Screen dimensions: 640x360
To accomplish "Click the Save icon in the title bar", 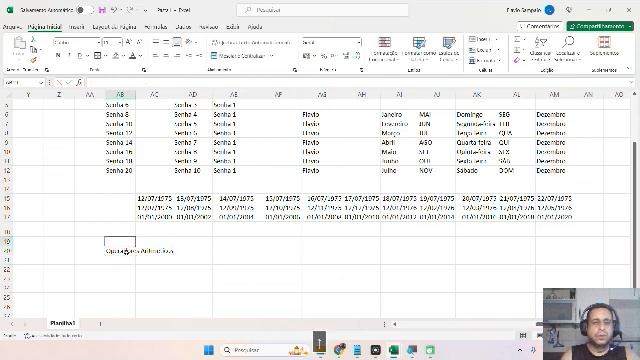I will (102, 10).
